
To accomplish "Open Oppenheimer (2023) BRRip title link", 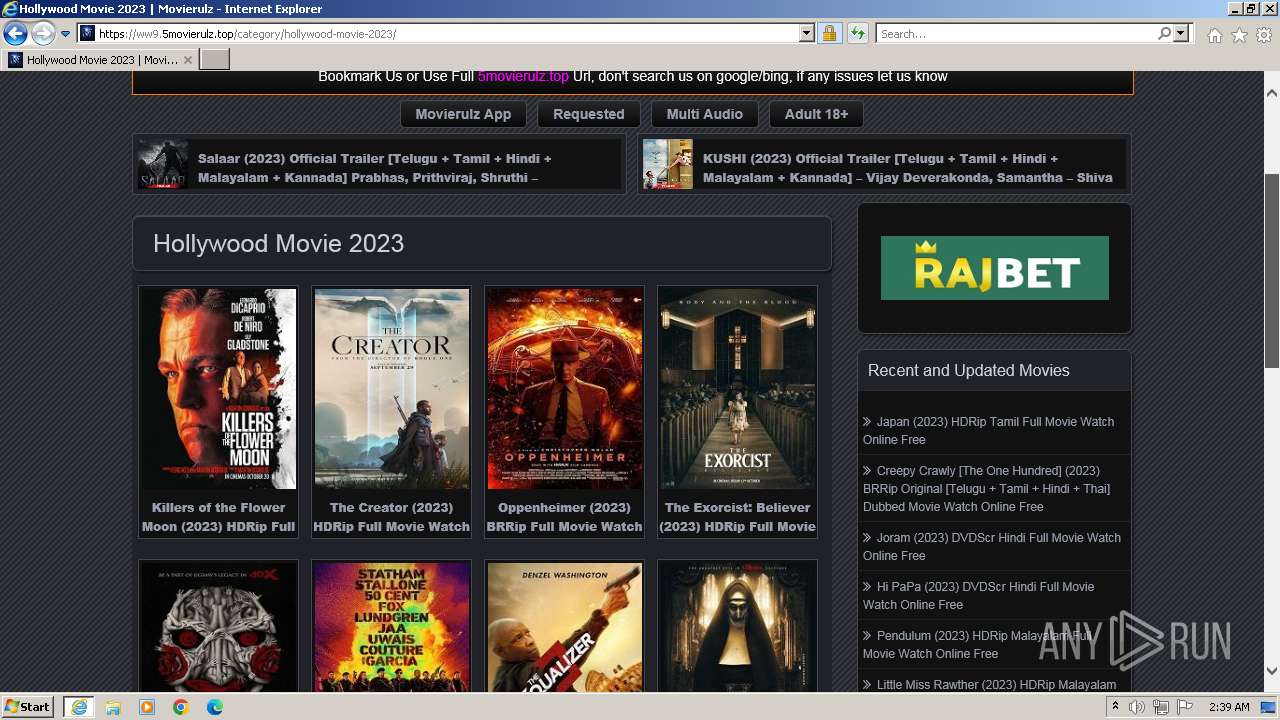I will tap(565, 517).
